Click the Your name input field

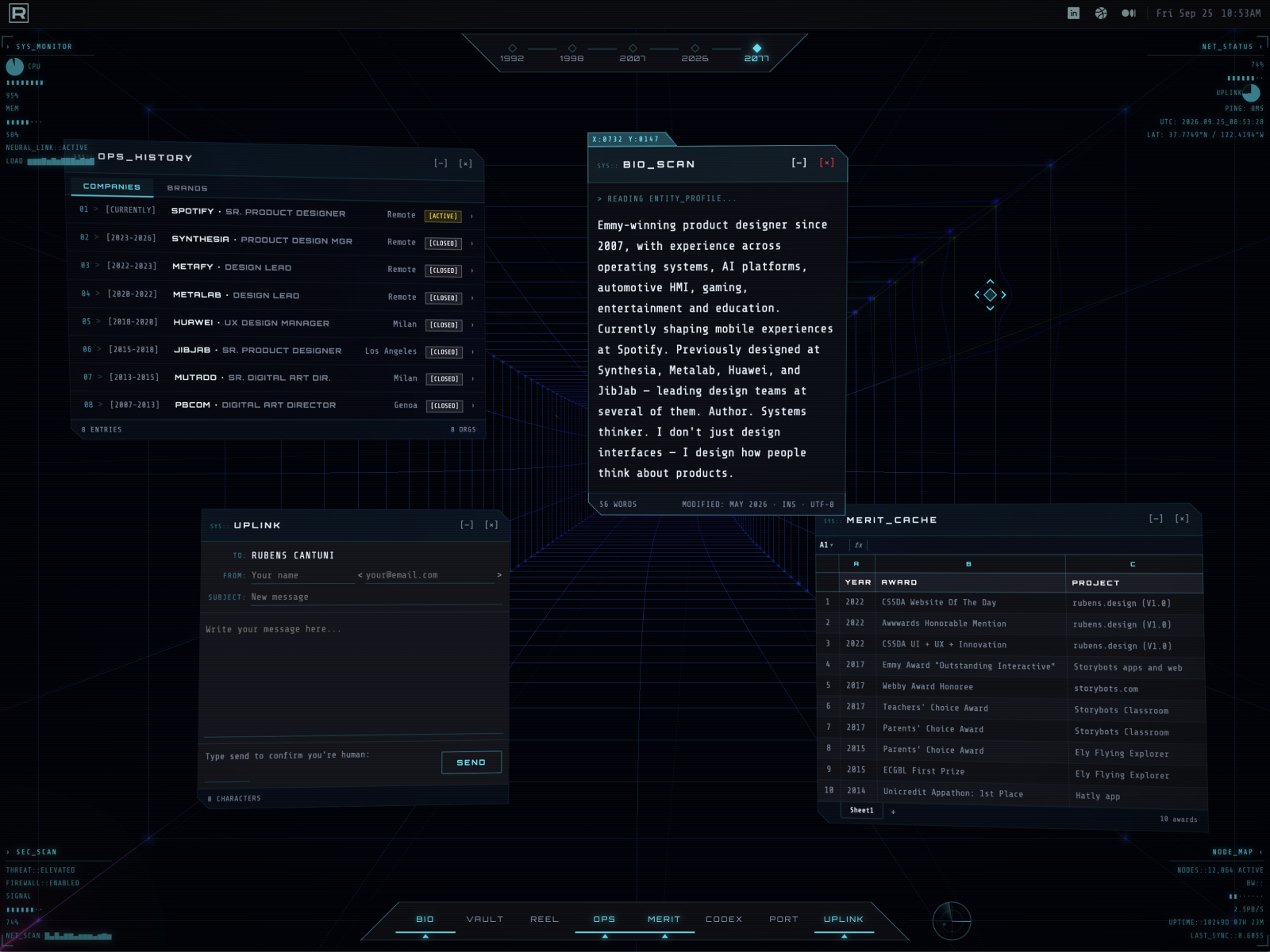(x=302, y=576)
